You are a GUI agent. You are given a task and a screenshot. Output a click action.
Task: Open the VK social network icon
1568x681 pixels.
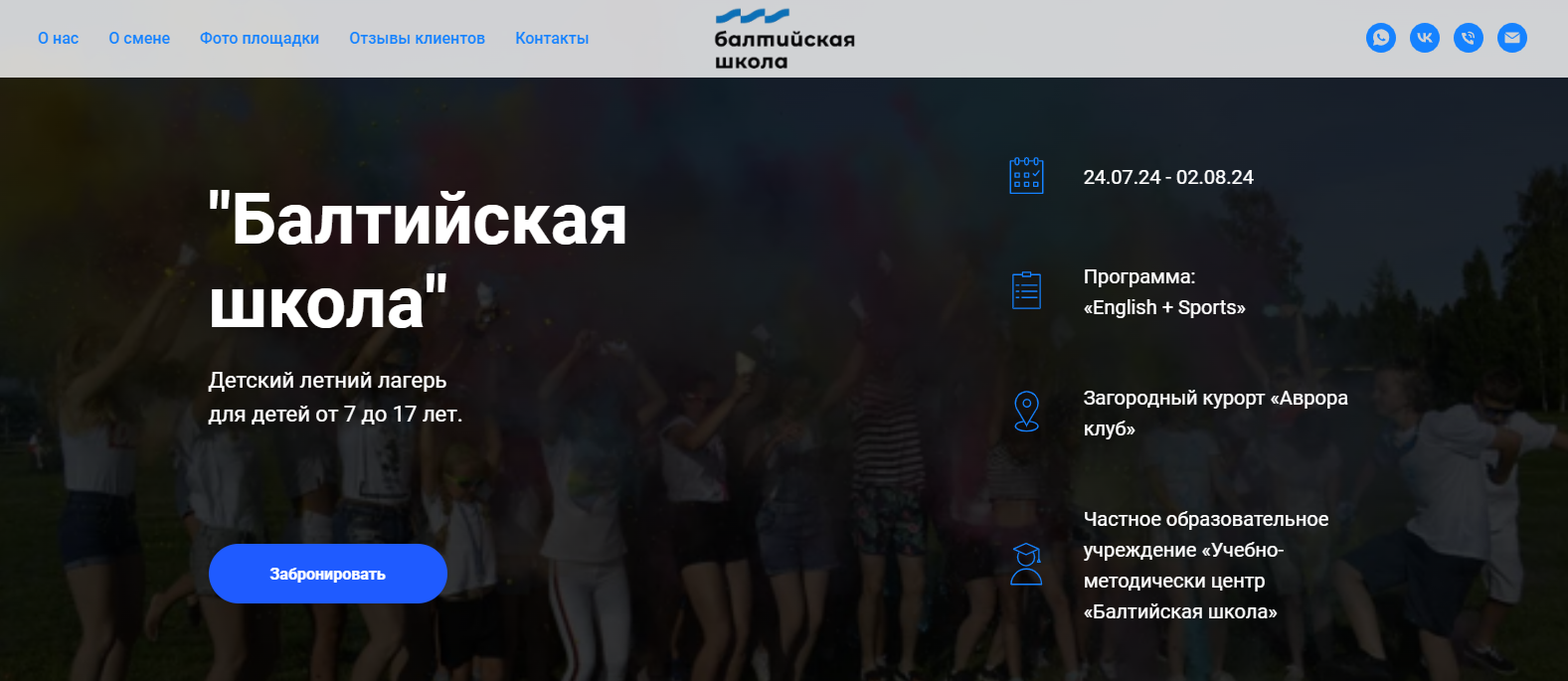(x=1425, y=38)
